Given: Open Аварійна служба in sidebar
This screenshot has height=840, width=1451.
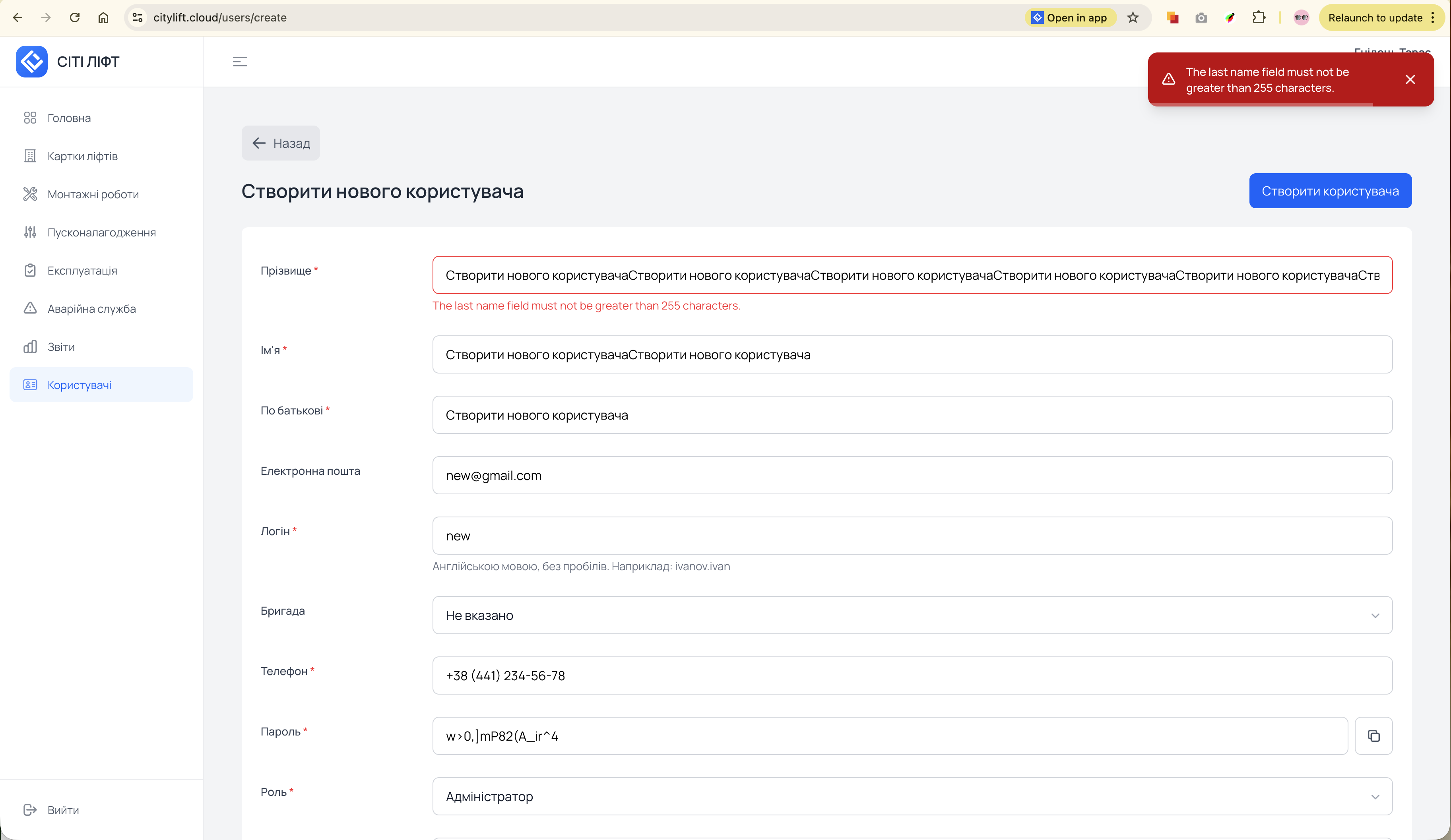Looking at the screenshot, I should [91, 308].
